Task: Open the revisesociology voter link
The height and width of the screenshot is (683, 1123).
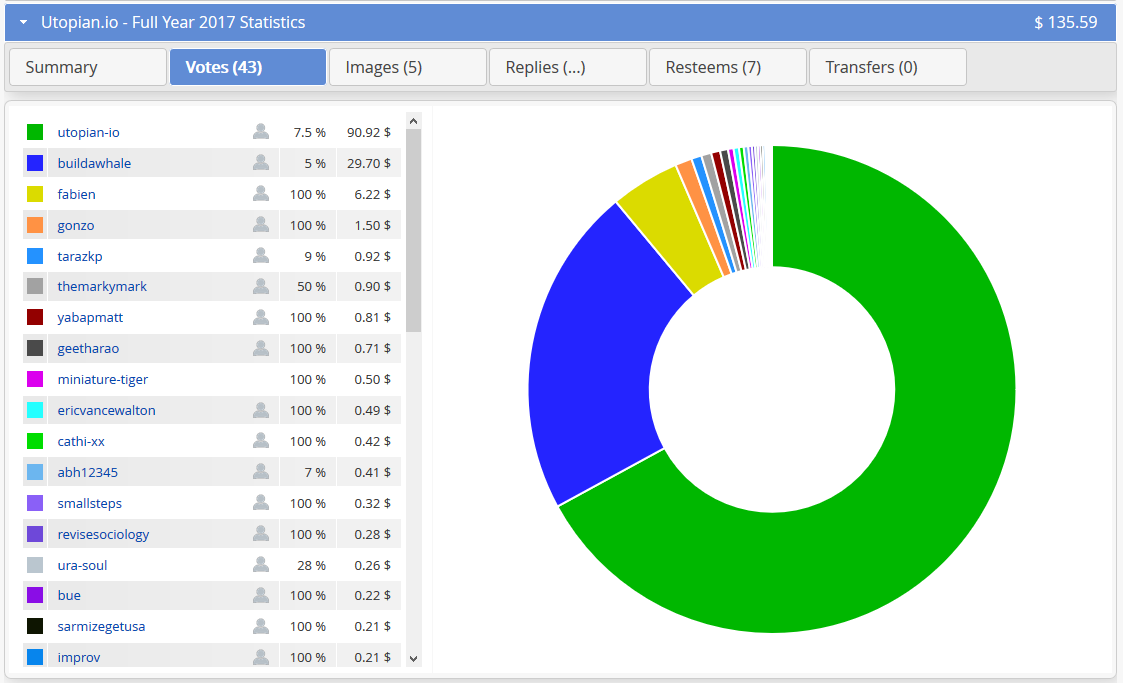Action: tap(103, 534)
